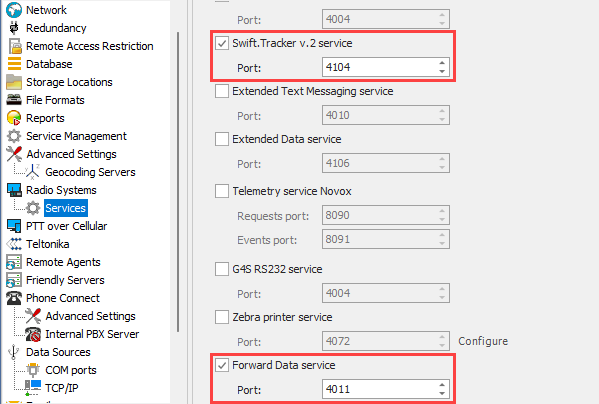Screen dimensions: 599x404
Task: Click the Zebra printer port field 4072
Action: click(386, 341)
